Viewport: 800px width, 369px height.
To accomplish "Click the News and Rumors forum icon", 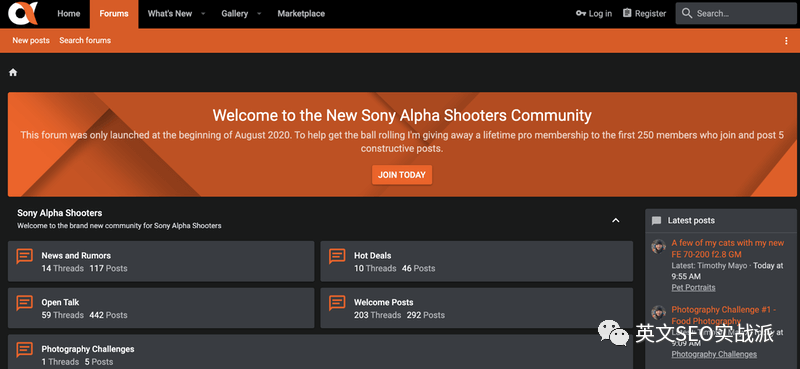I will point(24,256).
